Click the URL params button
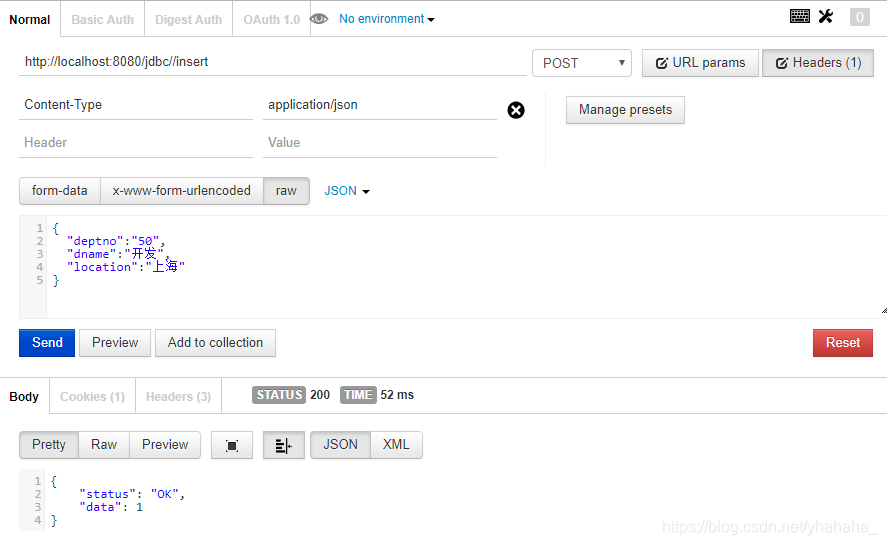 700,63
